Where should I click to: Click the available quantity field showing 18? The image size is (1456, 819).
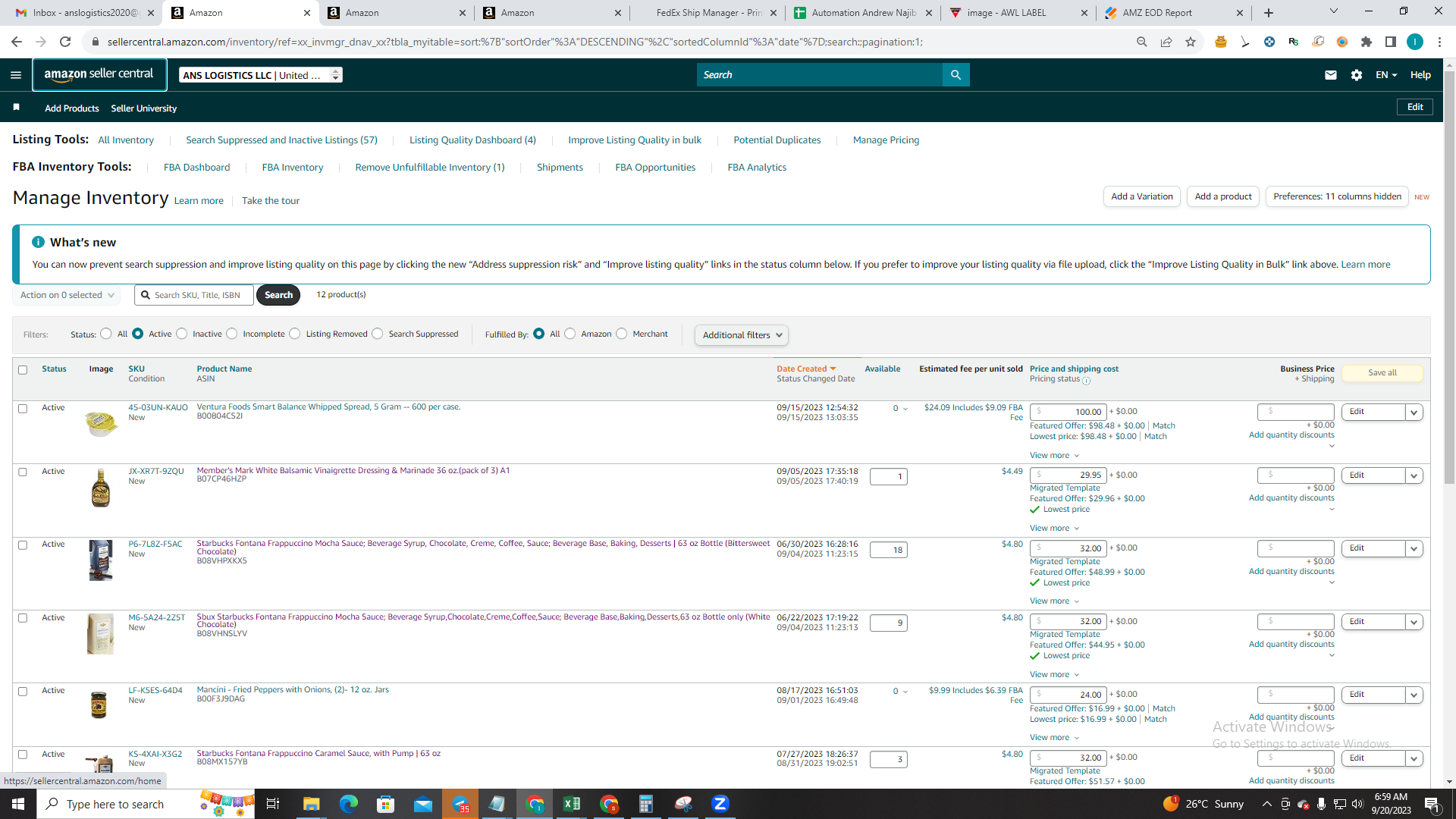point(888,551)
